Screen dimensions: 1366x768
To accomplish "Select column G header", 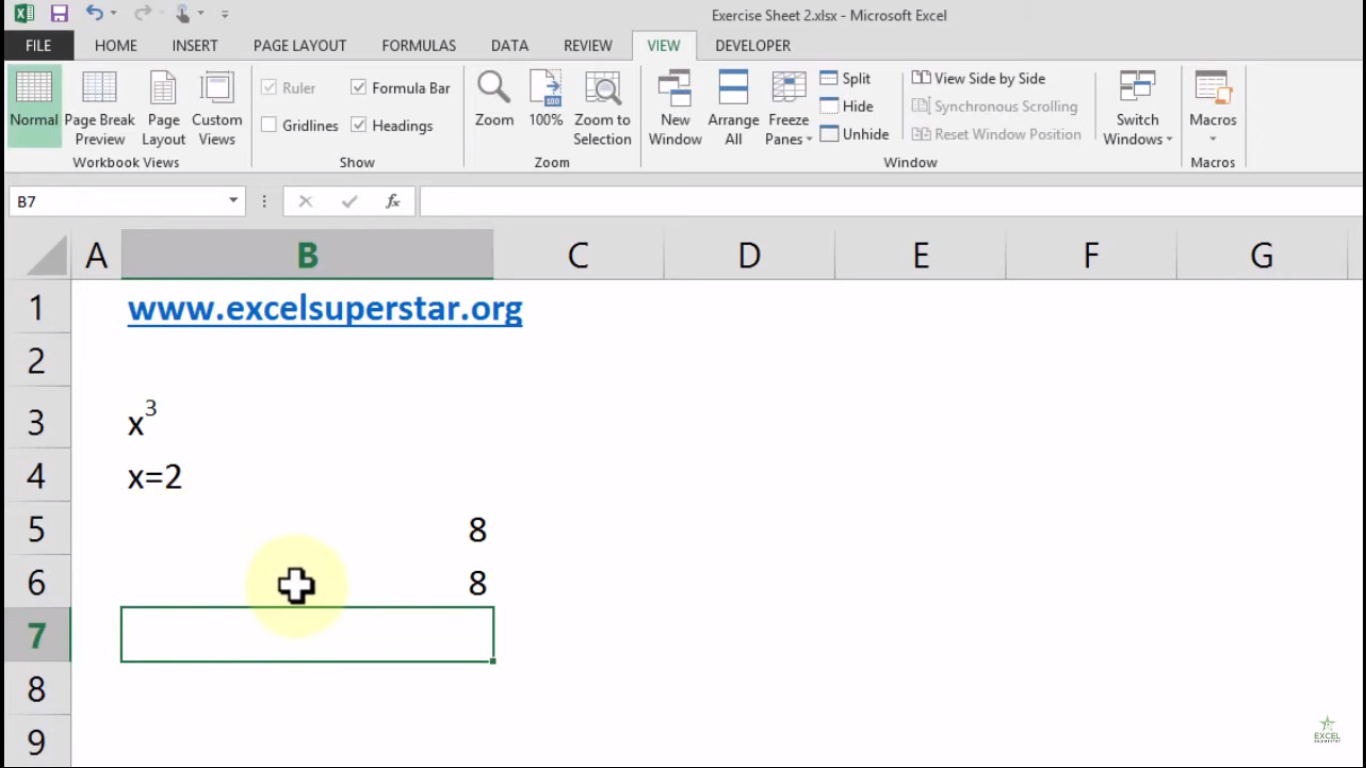I will [1262, 255].
